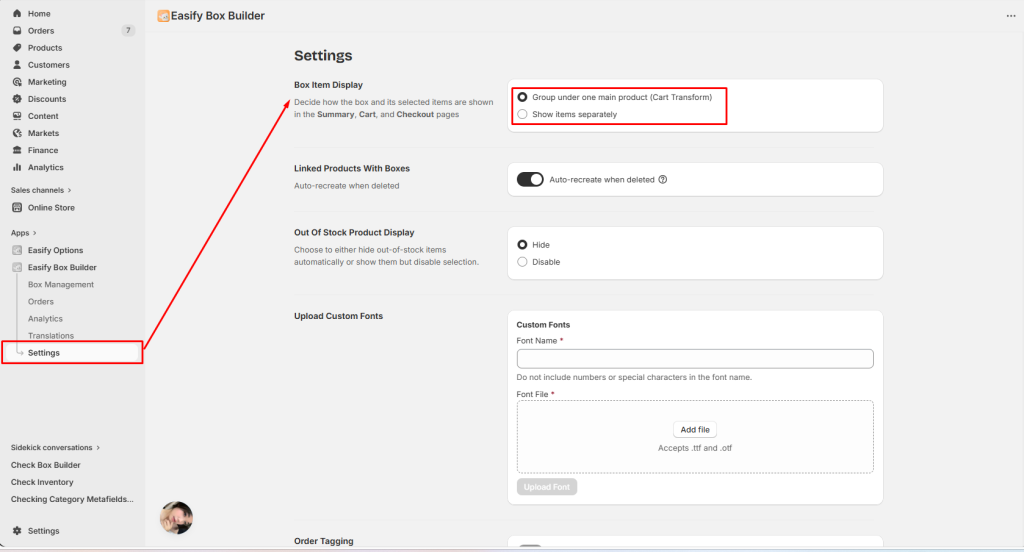The image size is (1024, 552).
Task: Select Disable for out-of-stock products
Action: [x=522, y=262]
